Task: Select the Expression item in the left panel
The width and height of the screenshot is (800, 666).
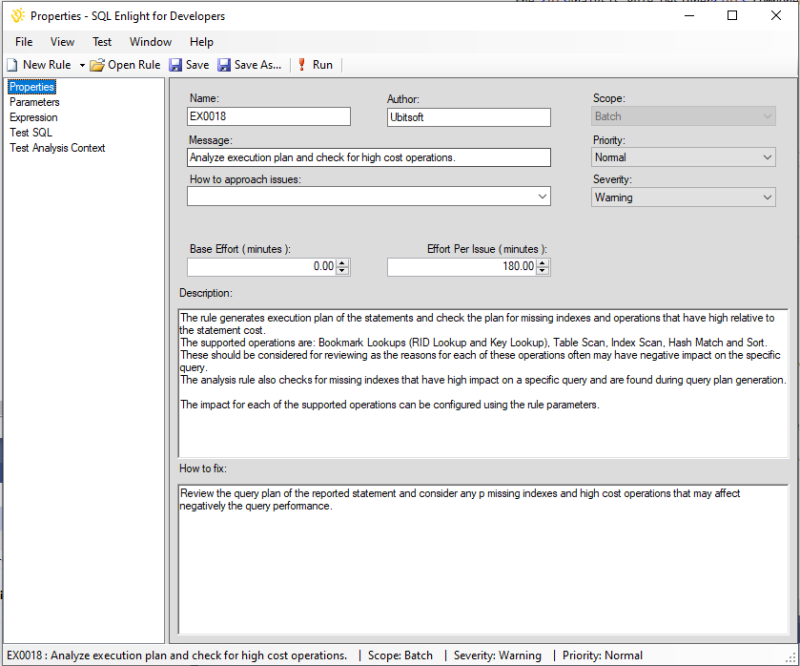Action: [x=33, y=117]
